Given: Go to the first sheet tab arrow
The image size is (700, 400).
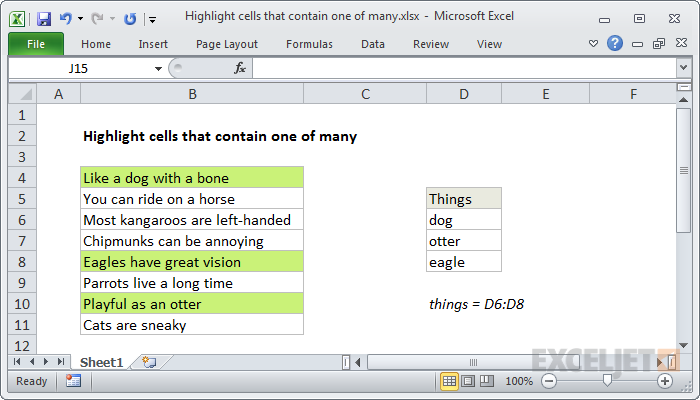Looking at the screenshot, I should pos(17,362).
